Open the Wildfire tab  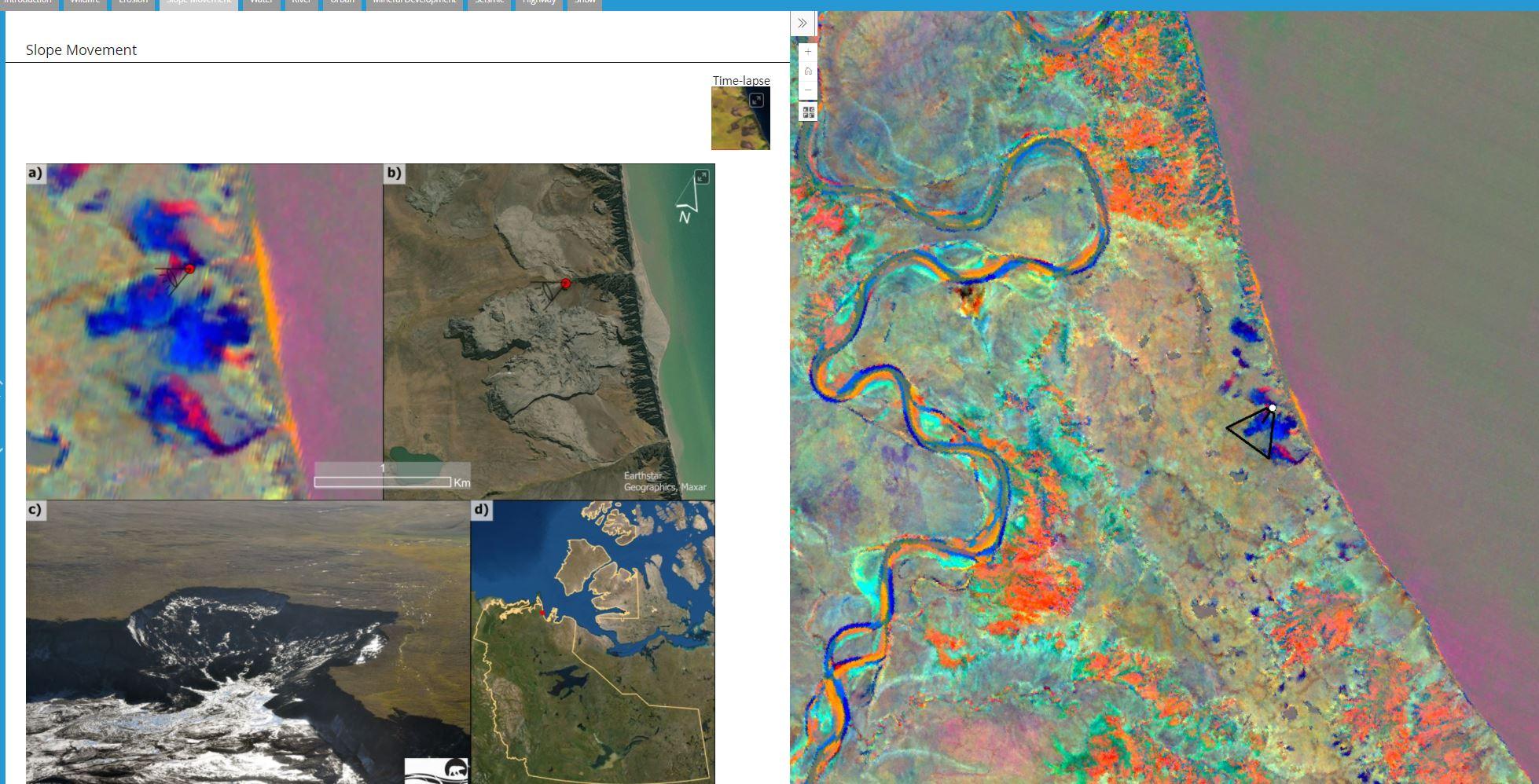coord(85,2)
